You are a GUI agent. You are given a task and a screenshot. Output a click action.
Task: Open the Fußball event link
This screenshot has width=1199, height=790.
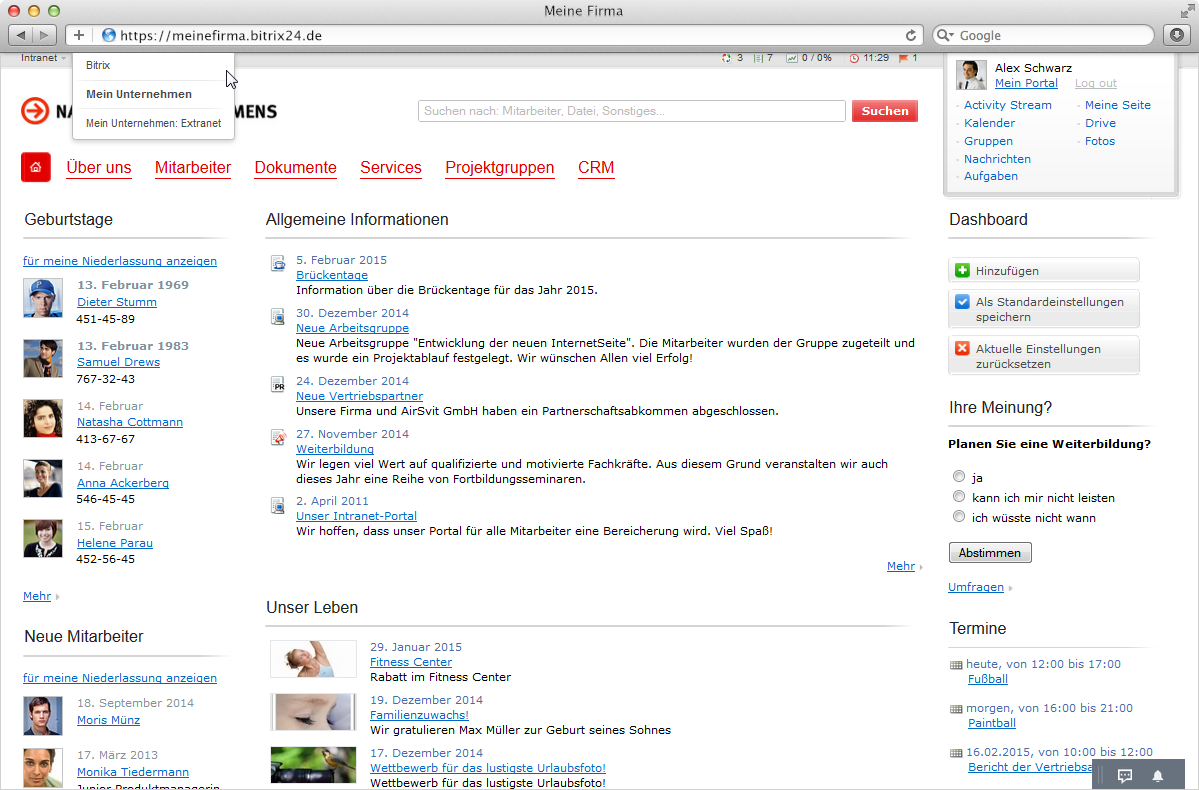[987, 678]
